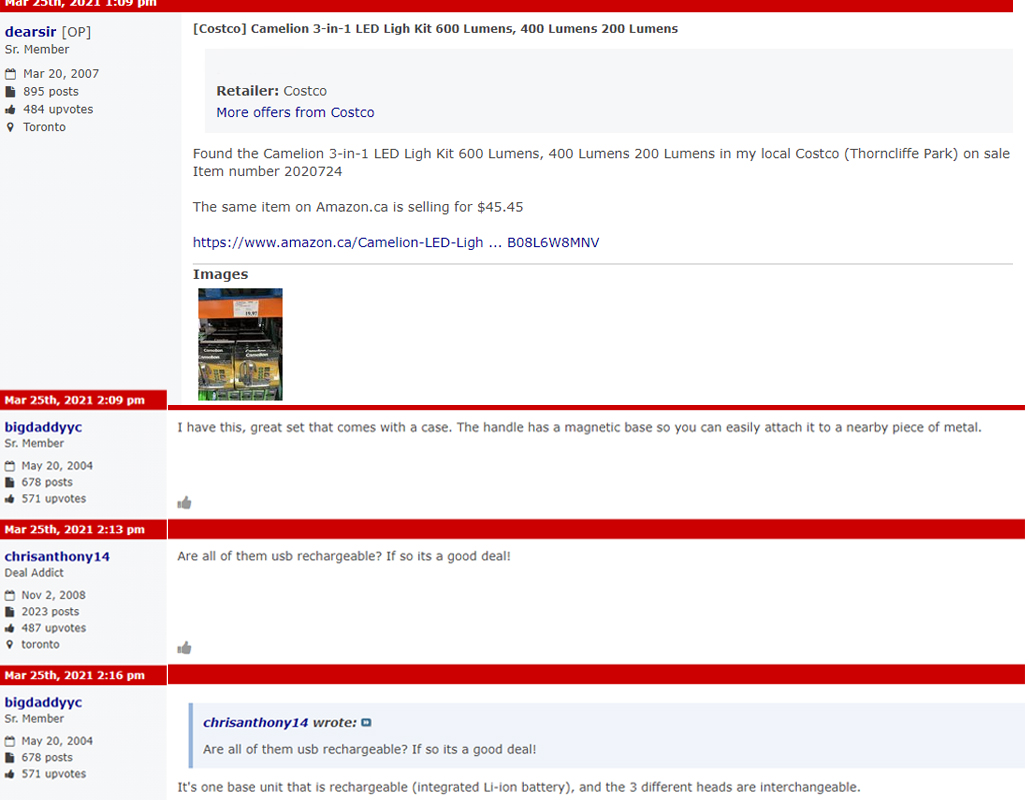Screen dimensions: 1028x800
Task: View the Costco shelf photo thumbnail
Action: pyautogui.click(x=240, y=344)
